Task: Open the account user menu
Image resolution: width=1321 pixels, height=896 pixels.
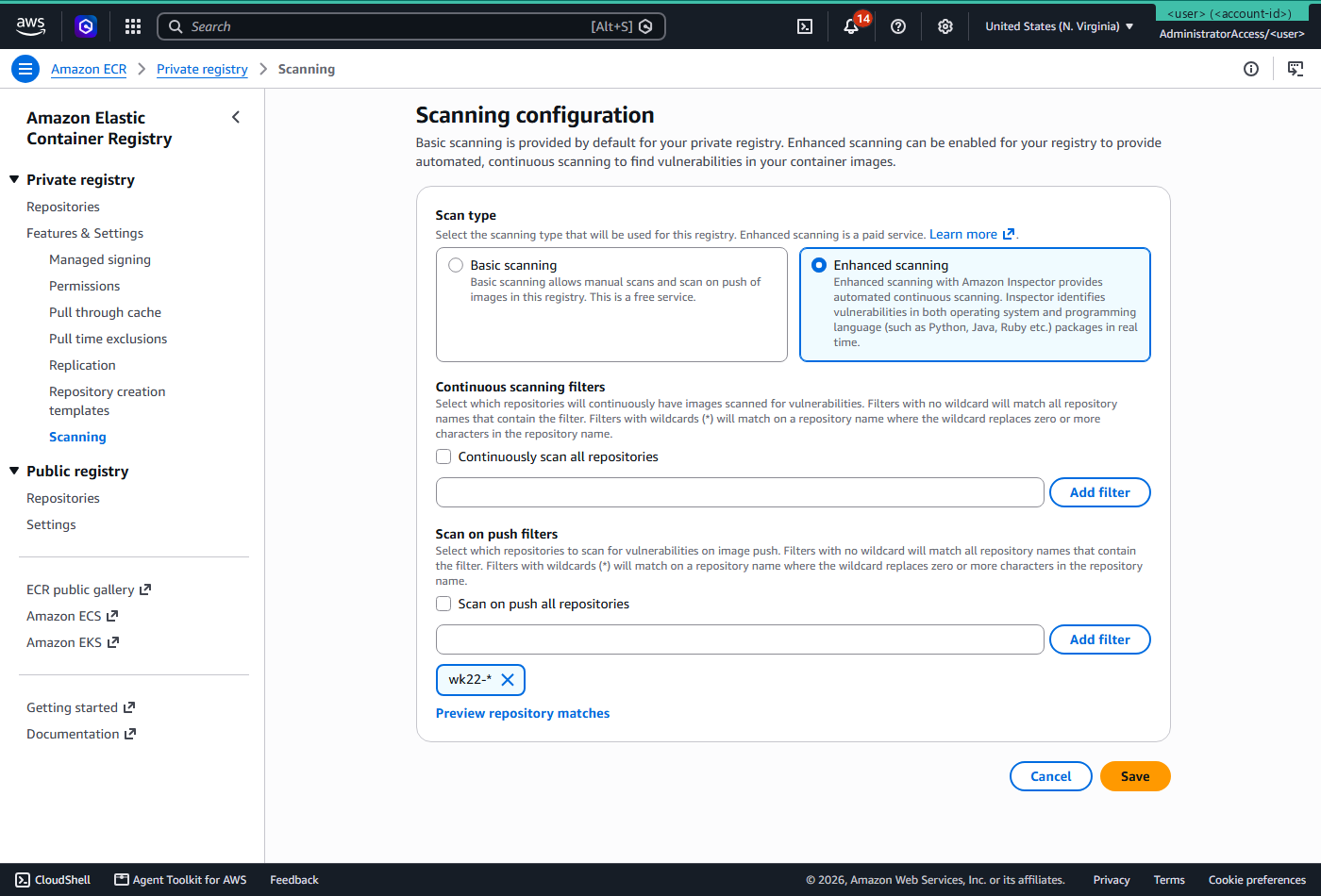Action: pos(1231,25)
